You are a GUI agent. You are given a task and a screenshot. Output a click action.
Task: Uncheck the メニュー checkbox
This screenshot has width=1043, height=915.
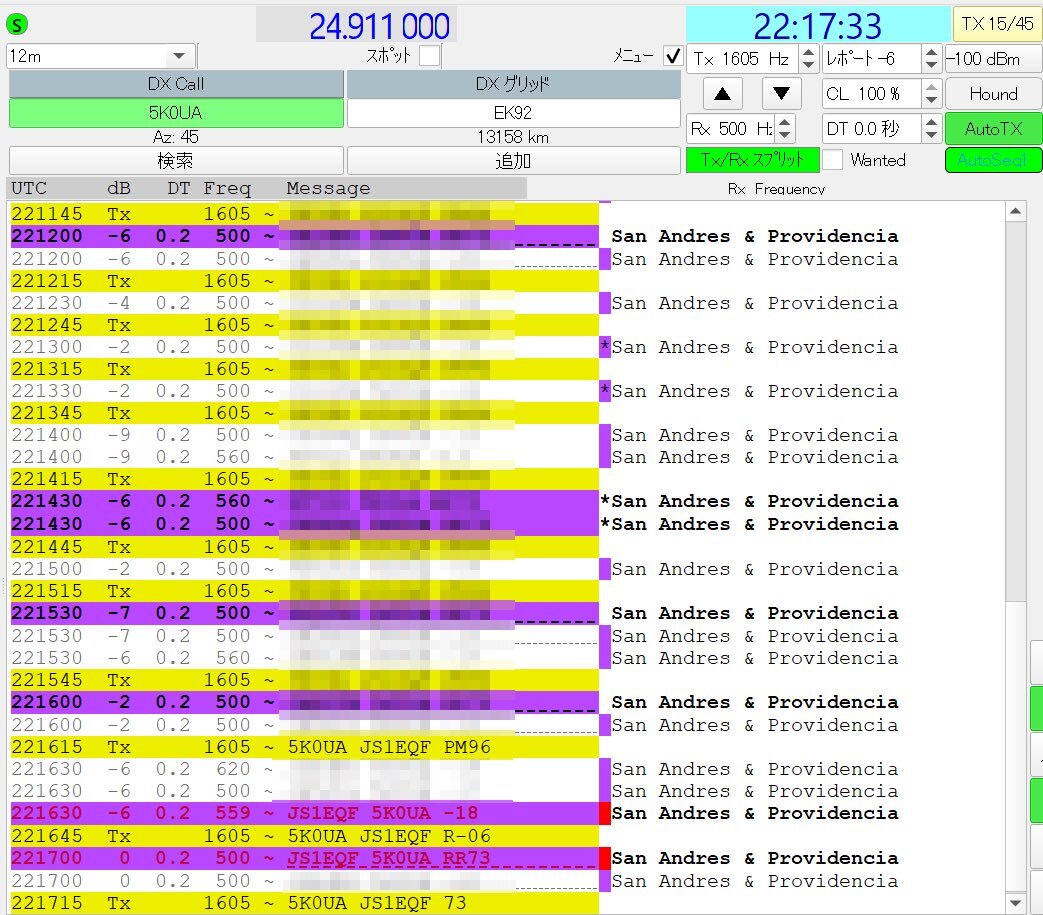coord(673,56)
